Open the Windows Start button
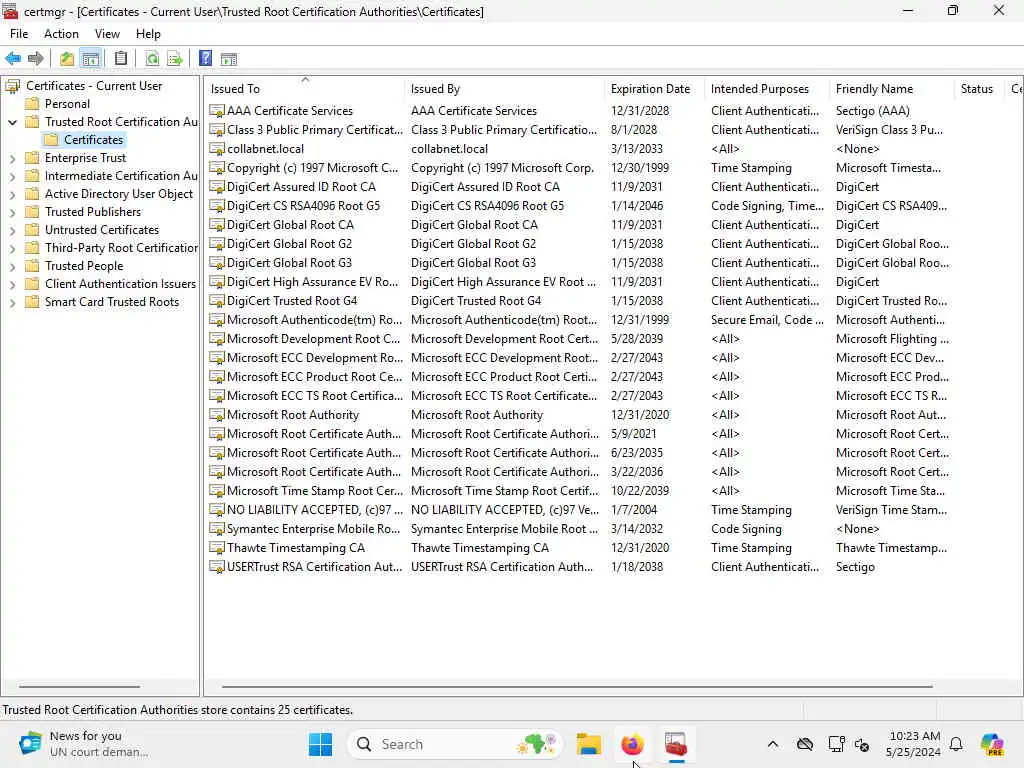Screen dimensions: 1024x768 click(320, 744)
